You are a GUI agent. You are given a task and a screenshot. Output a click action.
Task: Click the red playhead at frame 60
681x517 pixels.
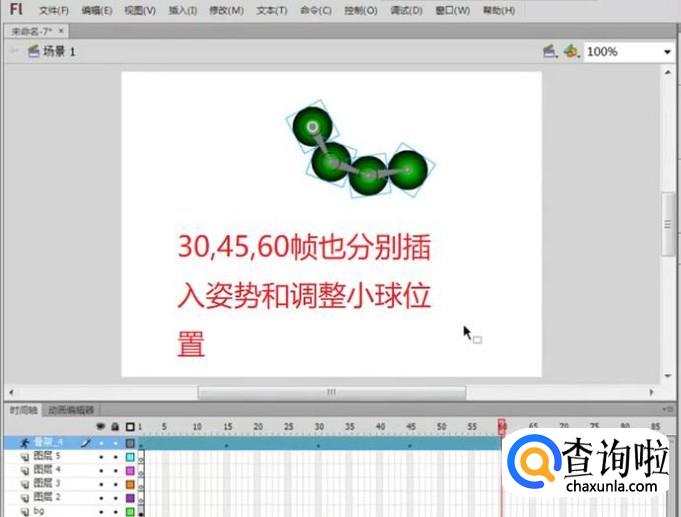click(502, 426)
